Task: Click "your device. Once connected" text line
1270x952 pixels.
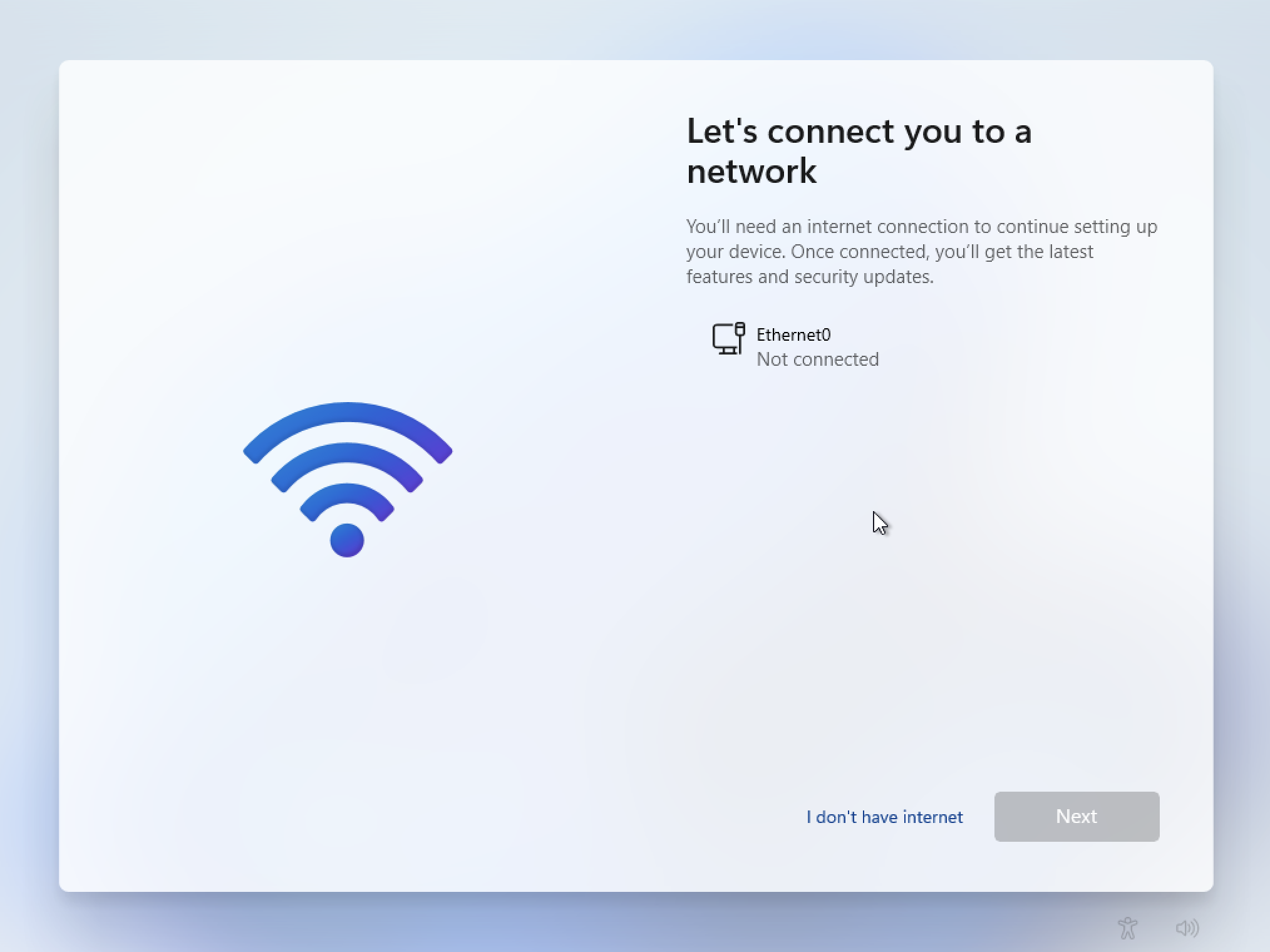Action: (889, 251)
